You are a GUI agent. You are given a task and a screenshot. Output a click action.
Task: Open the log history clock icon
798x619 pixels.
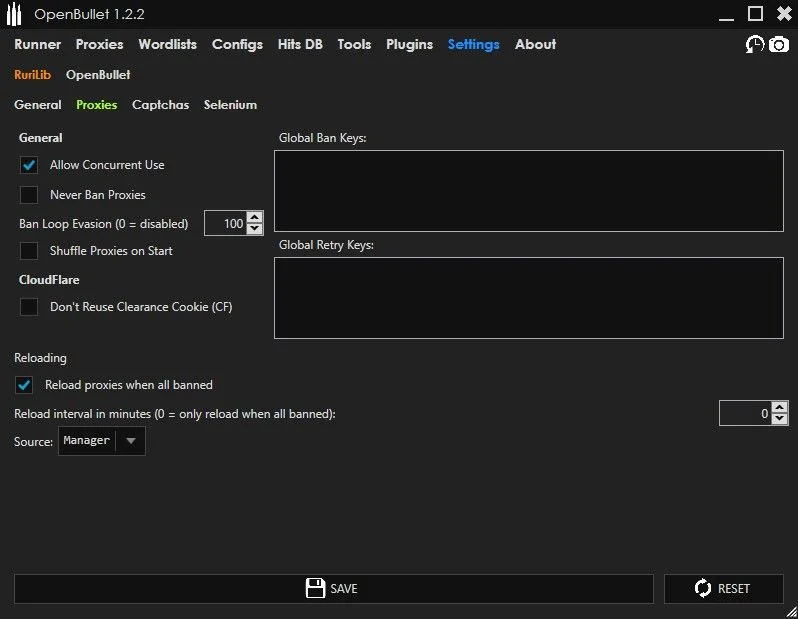(755, 44)
